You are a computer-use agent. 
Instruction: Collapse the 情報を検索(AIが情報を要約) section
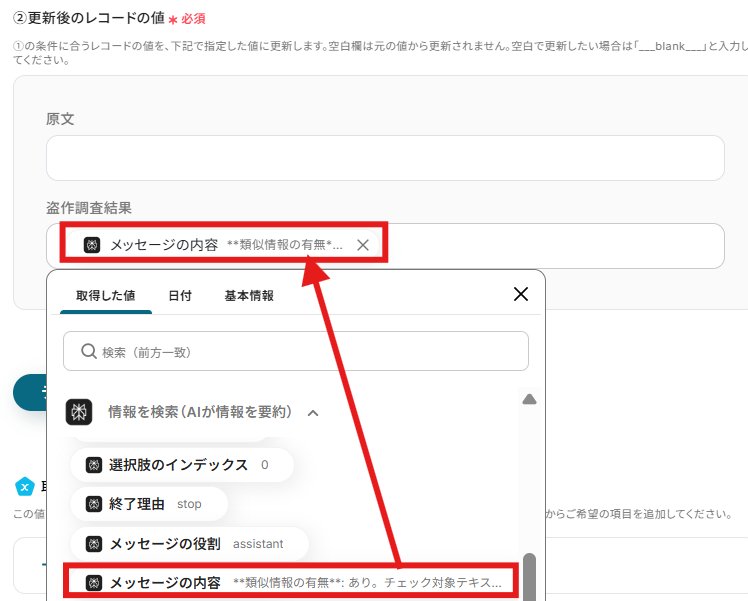(x=313, y=413)
